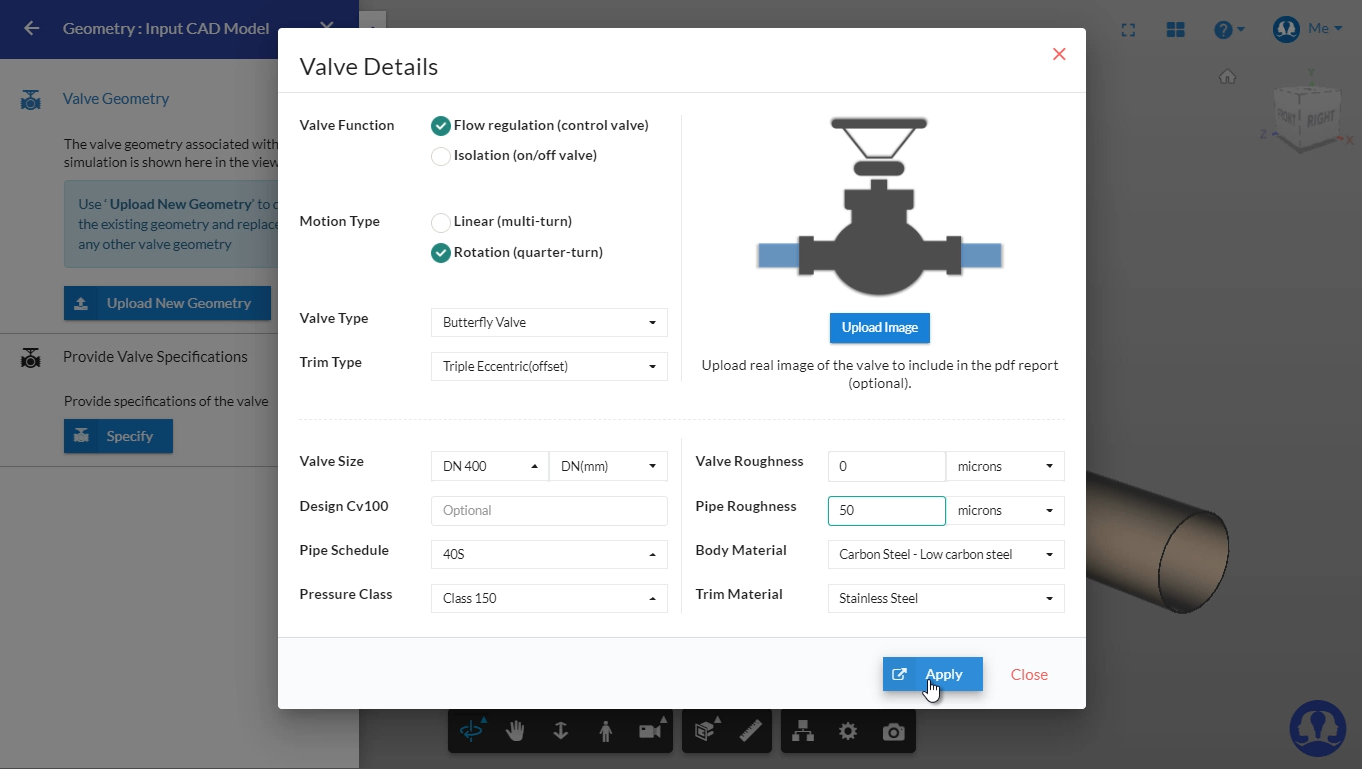
Task: Open Valve Roughness units dropdown
Action: click(1005, 466)
